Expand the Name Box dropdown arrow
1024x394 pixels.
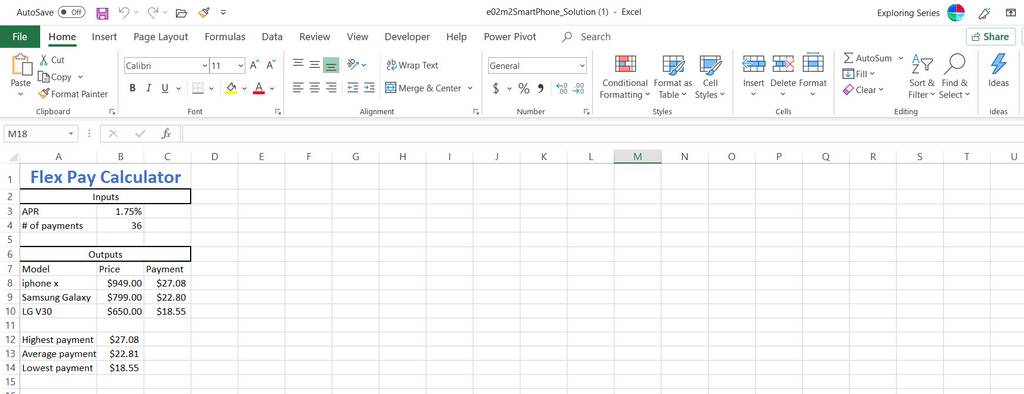pos(71,133)
